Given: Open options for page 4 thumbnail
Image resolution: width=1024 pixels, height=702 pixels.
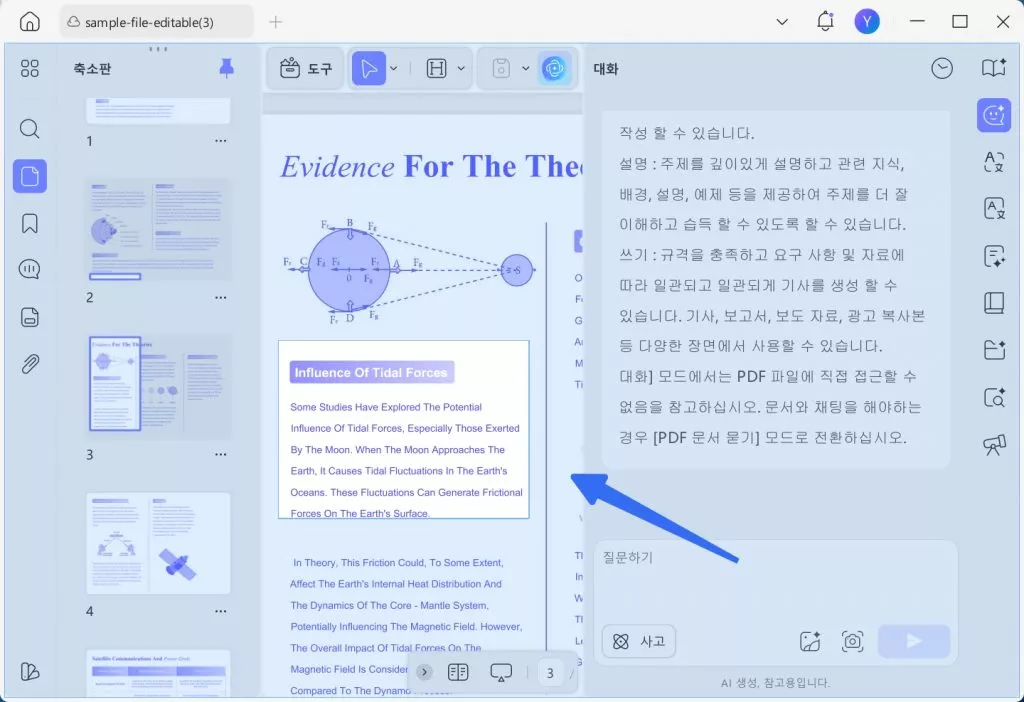Looking at the screenshot, I should point(221,611).
